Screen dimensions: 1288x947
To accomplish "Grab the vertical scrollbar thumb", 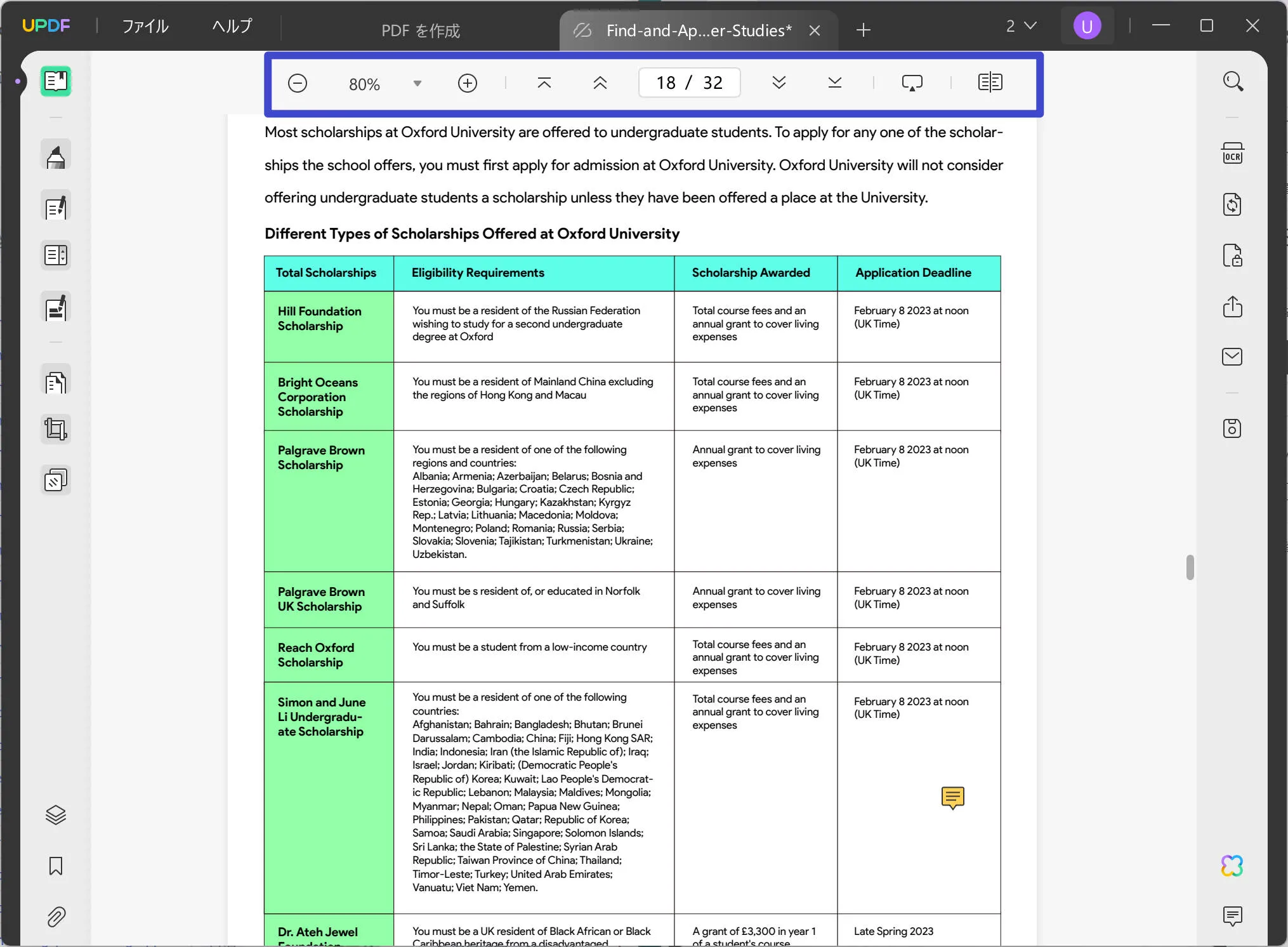I will pyautogui.click(x=1190, y=567).
